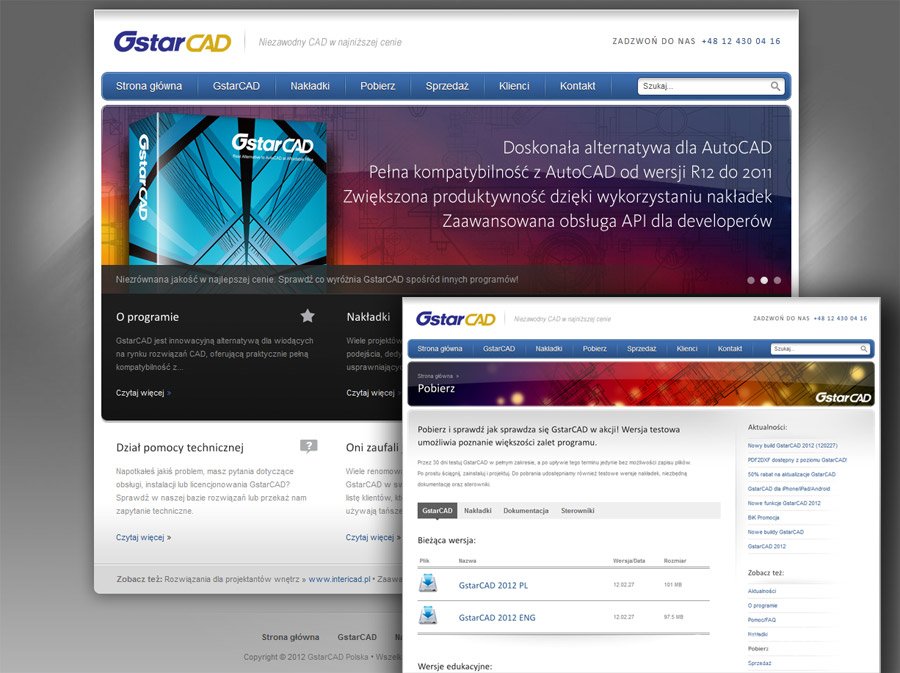Viewport: 900px width, 673px height.
Task: Open Strona główna in the Pobierz page navigation bar
Action: [x=440, y=349]
